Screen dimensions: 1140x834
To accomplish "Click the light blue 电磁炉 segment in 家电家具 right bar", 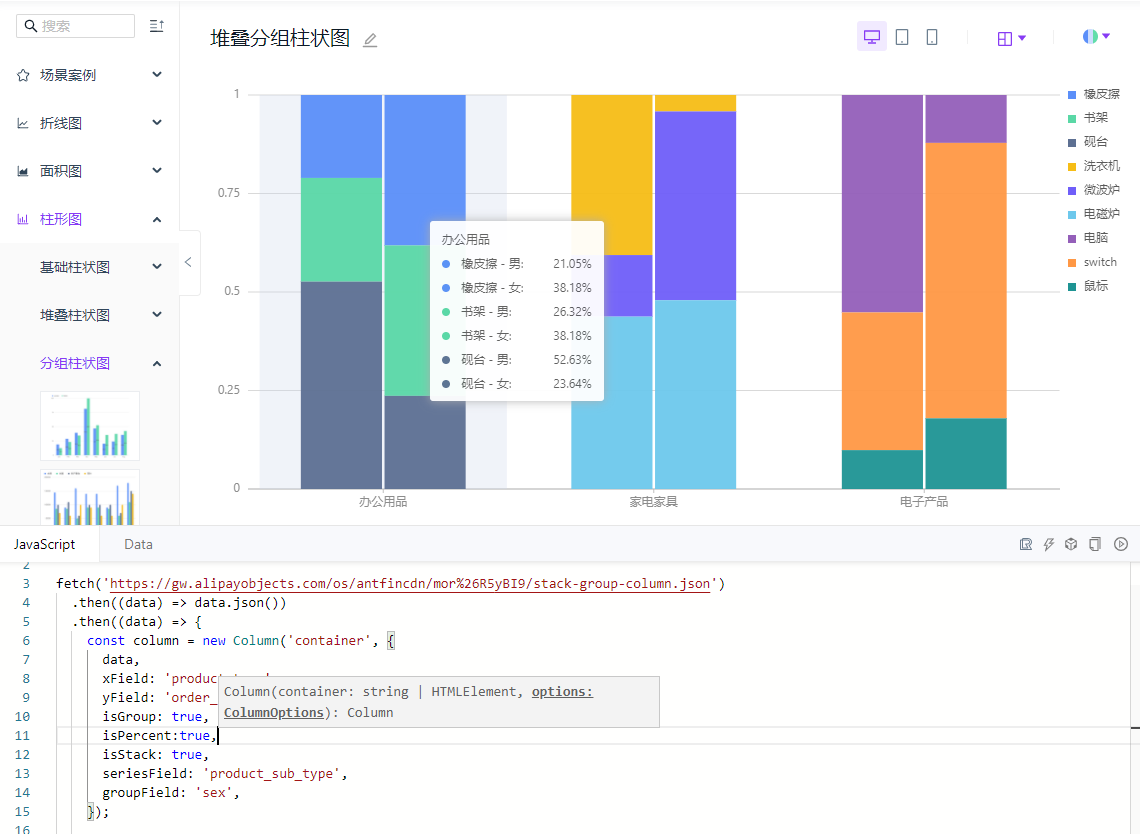I will 695,394.
